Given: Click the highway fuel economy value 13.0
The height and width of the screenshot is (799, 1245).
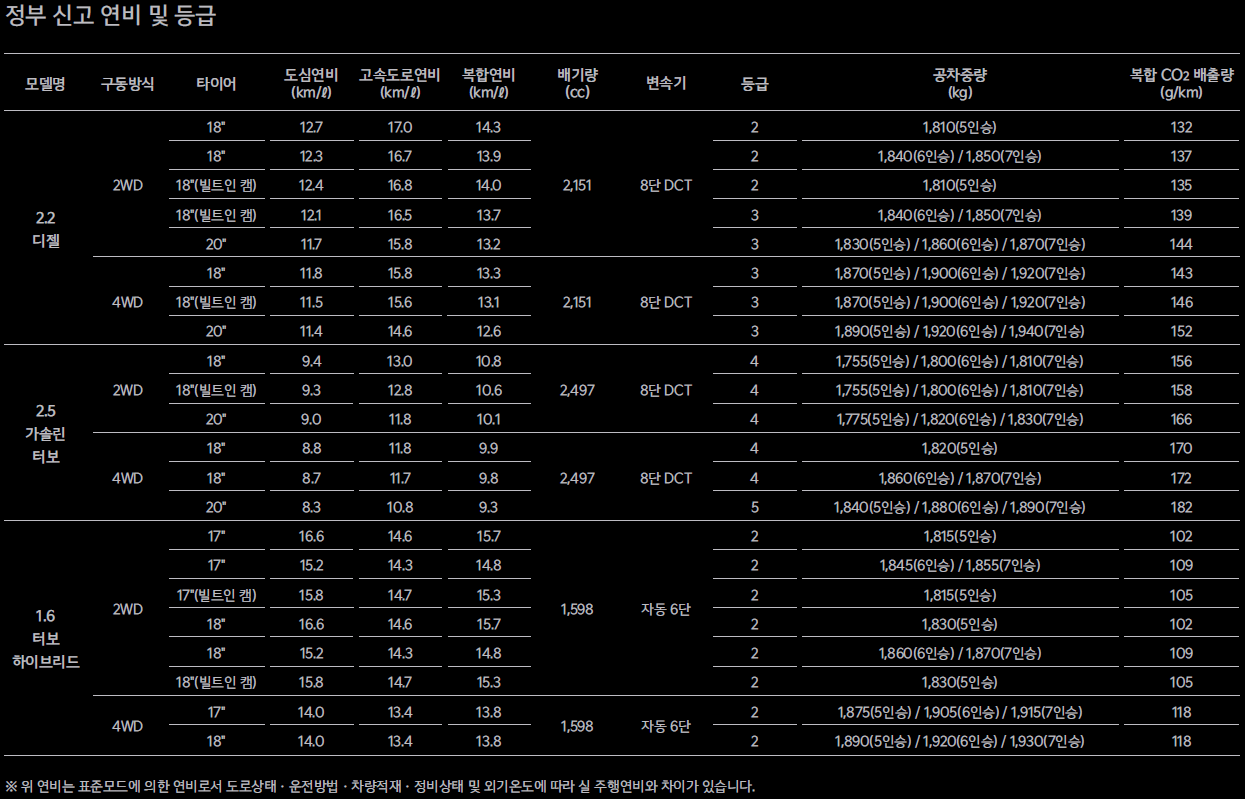Looking at the screenshot, I should [400, 361].
